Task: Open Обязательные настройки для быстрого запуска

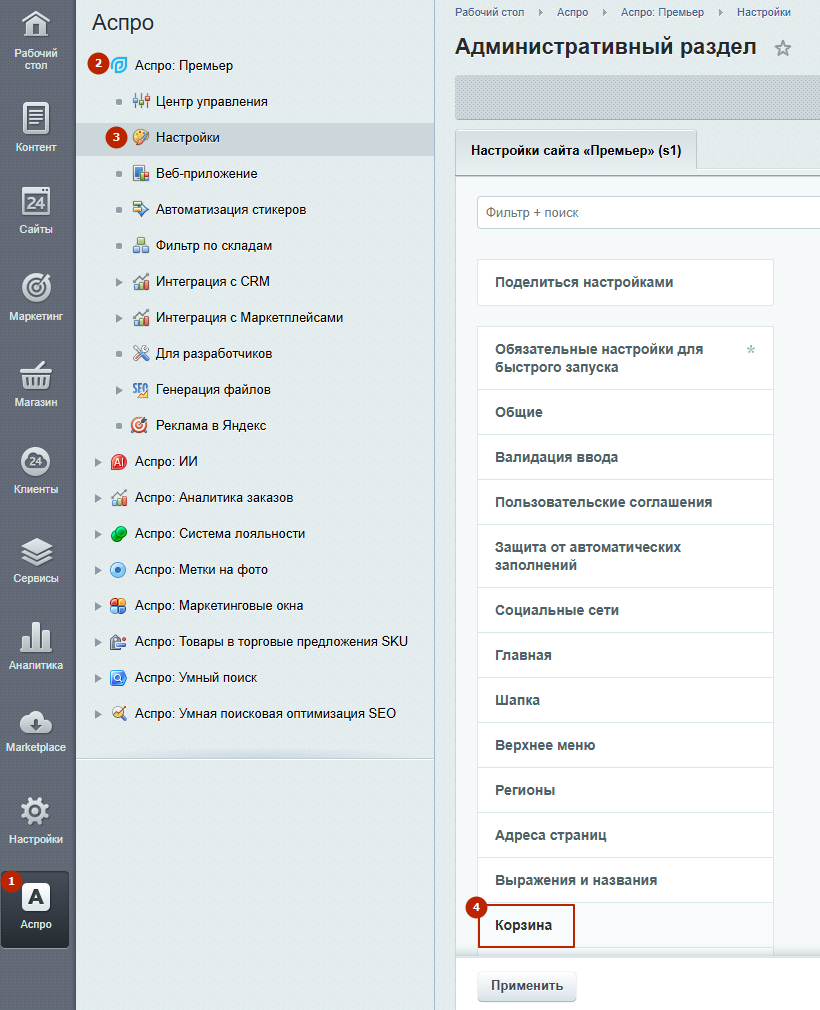Action: (x=625, y=358)
